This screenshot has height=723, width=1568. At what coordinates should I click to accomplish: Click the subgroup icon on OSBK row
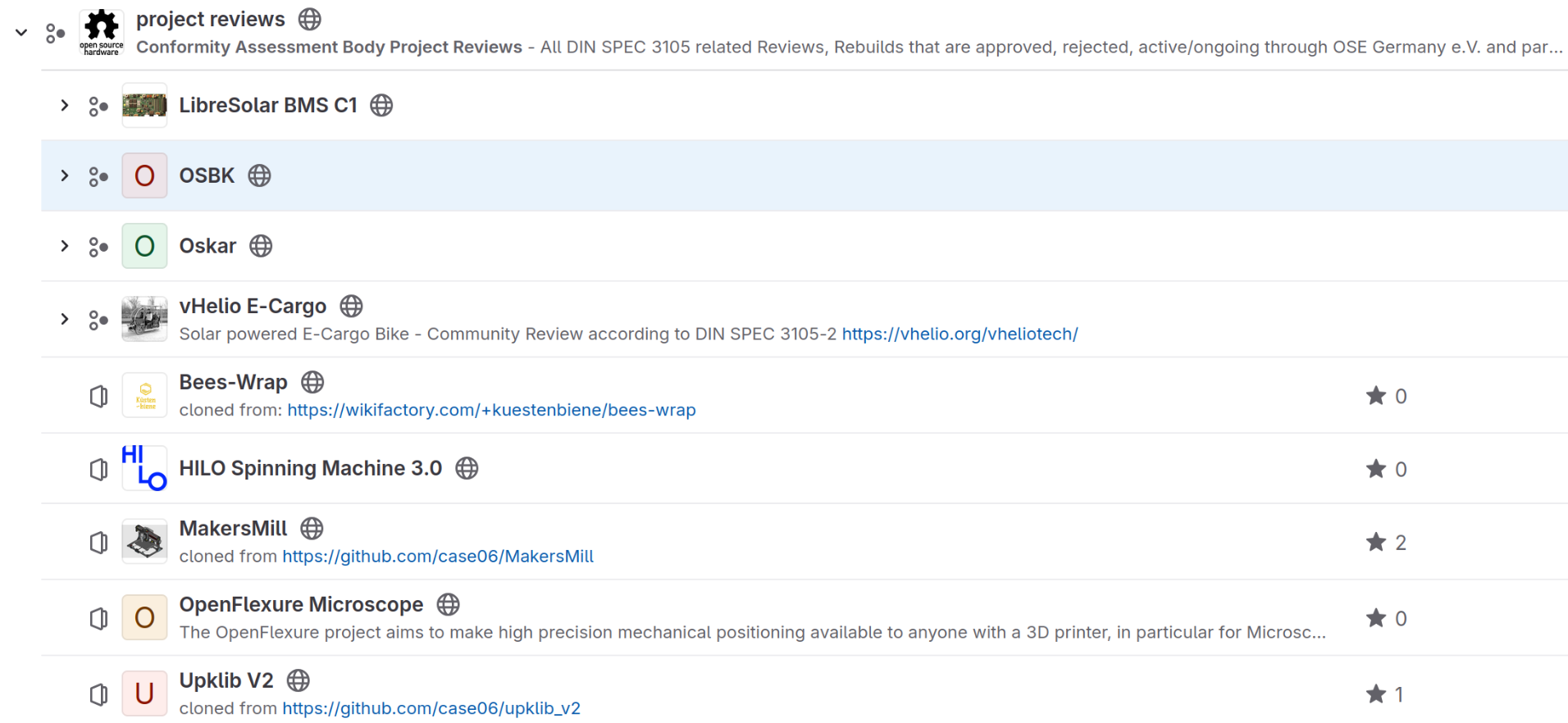pos(98,177)
